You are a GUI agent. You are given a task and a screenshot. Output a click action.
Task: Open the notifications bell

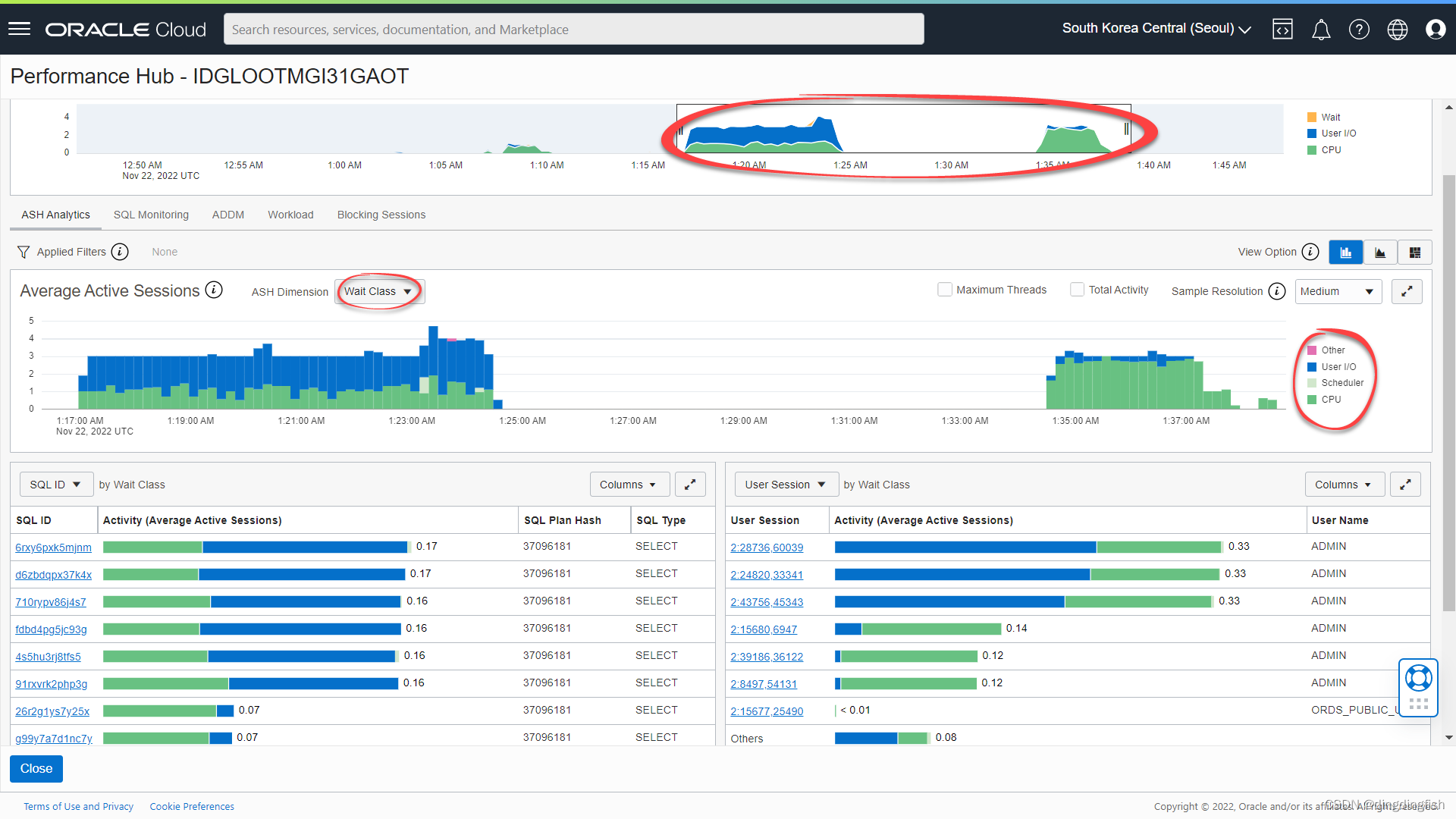(x=1321, y=29)
